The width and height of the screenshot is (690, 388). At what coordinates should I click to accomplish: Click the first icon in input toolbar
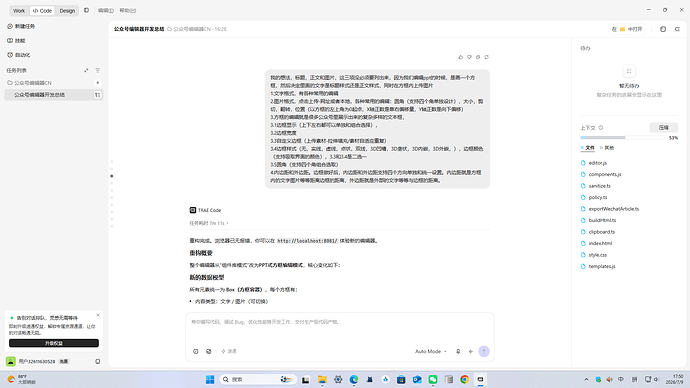(196, 351)
